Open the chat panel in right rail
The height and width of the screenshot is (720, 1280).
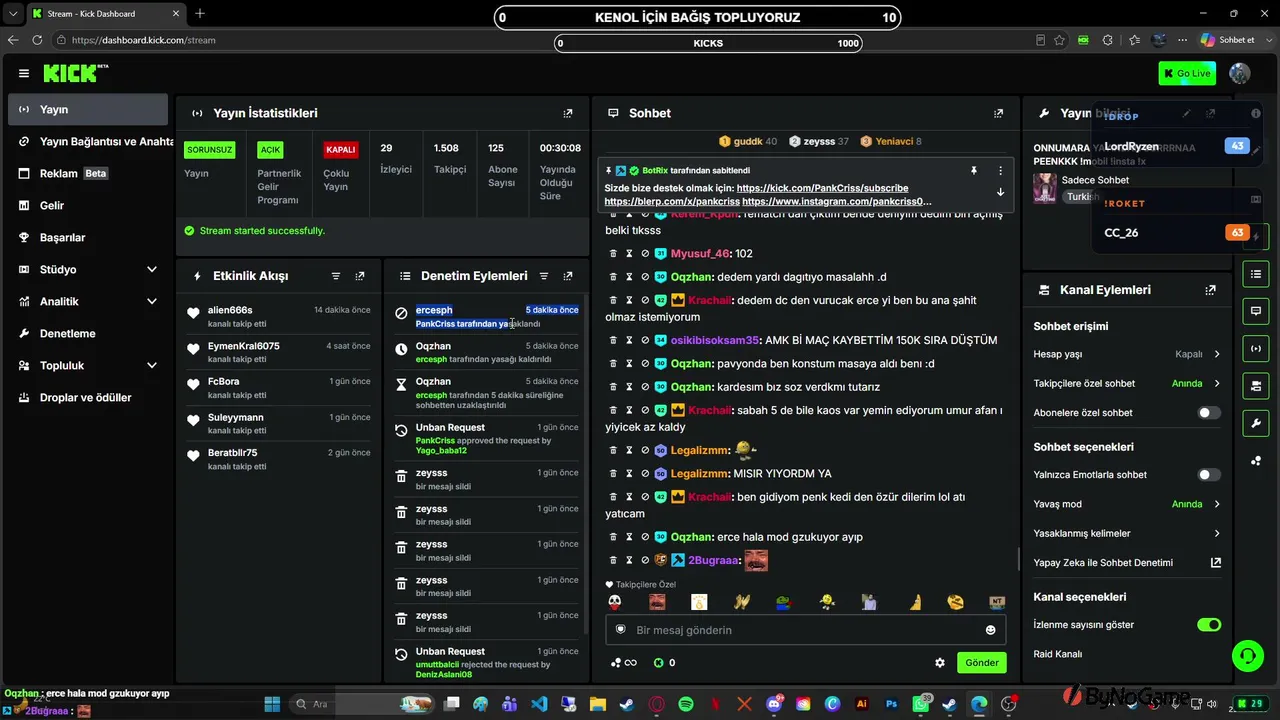[x=1256, y=311]
